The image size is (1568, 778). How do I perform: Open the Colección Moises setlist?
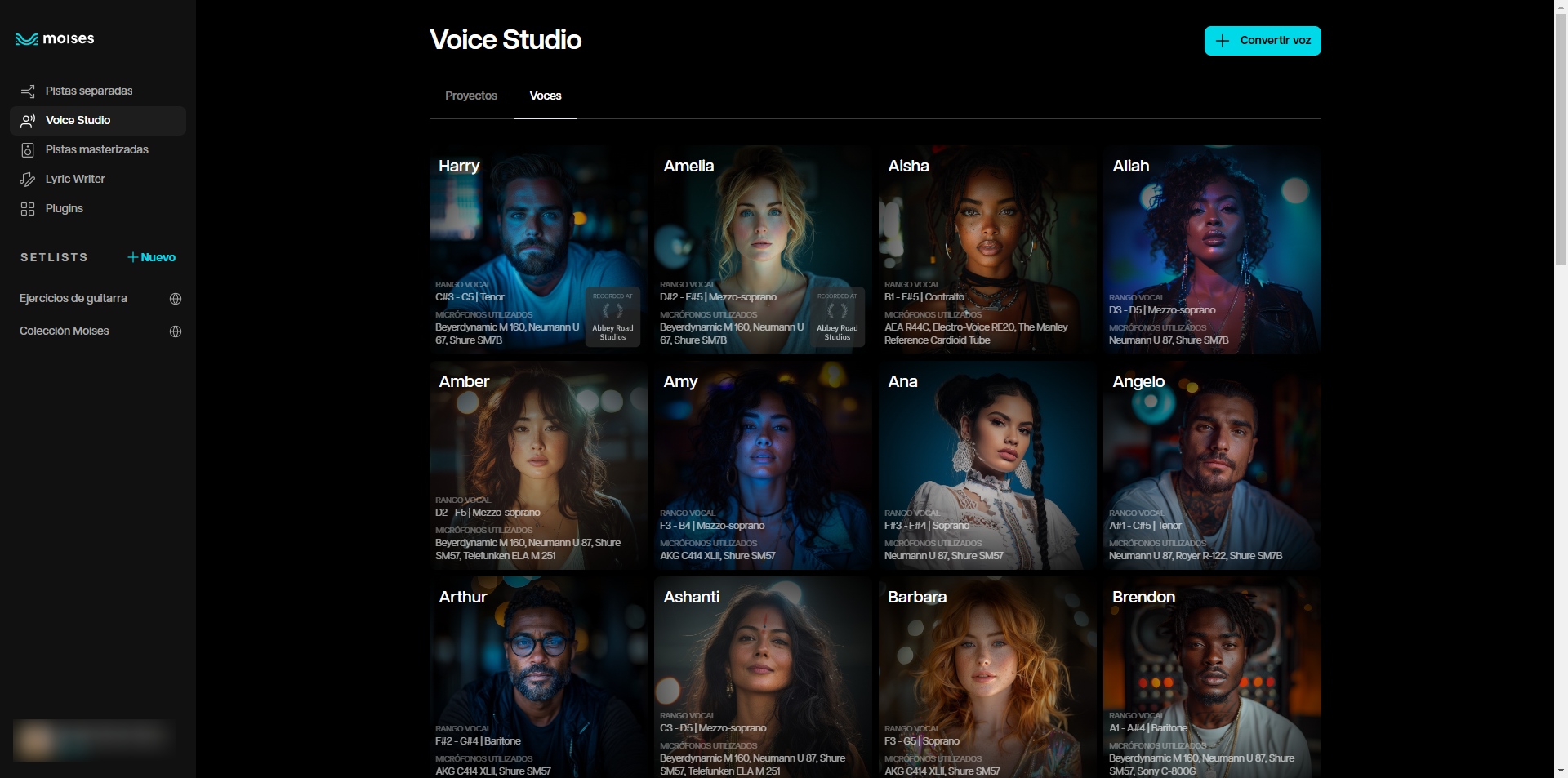click(x=65, y=331)
